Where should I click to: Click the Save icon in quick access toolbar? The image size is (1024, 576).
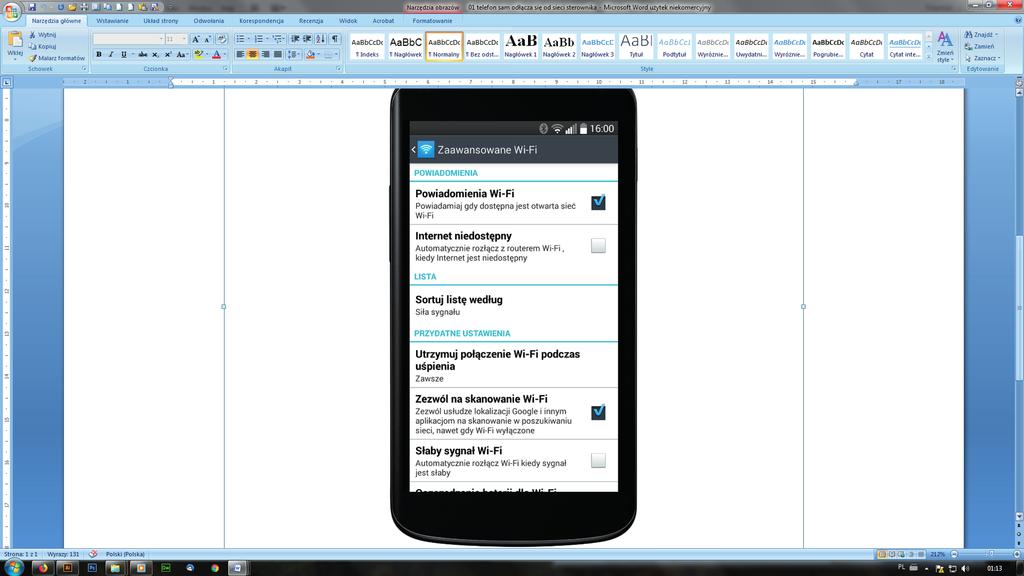coord(31,7)
